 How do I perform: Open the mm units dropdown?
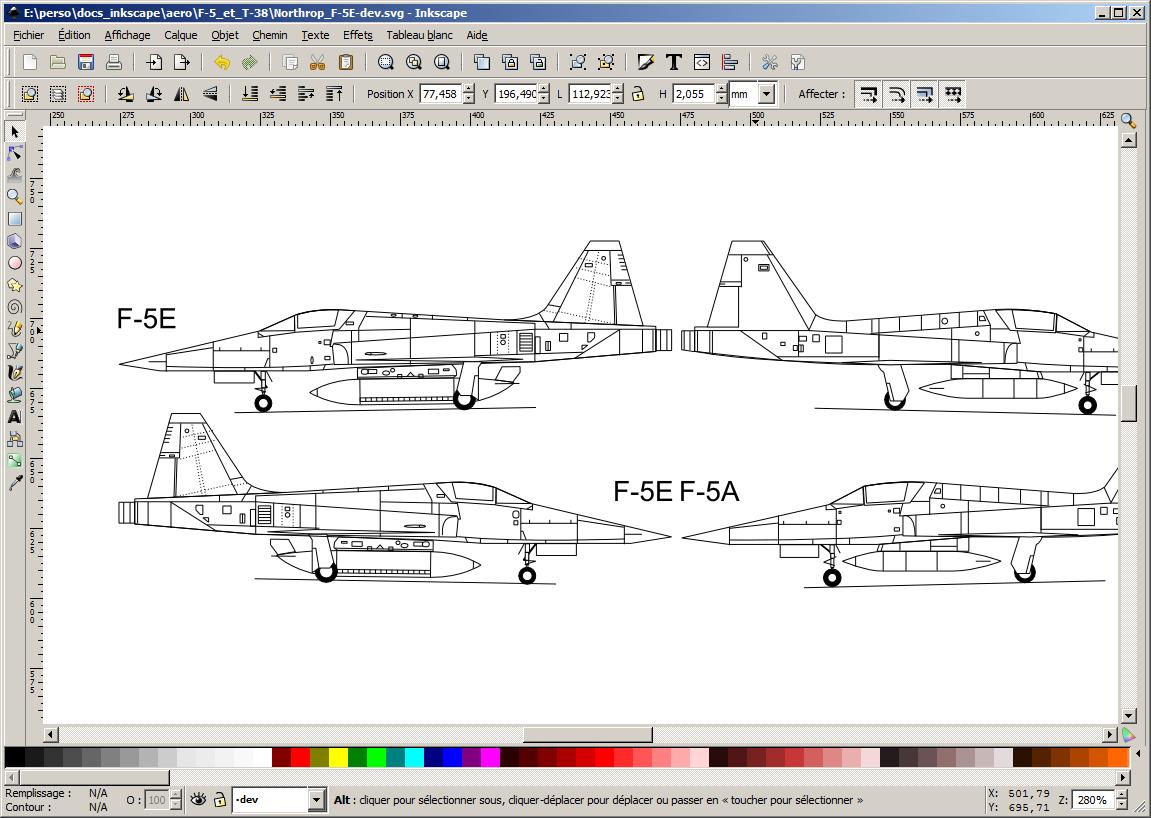click(x=766, y=94)
